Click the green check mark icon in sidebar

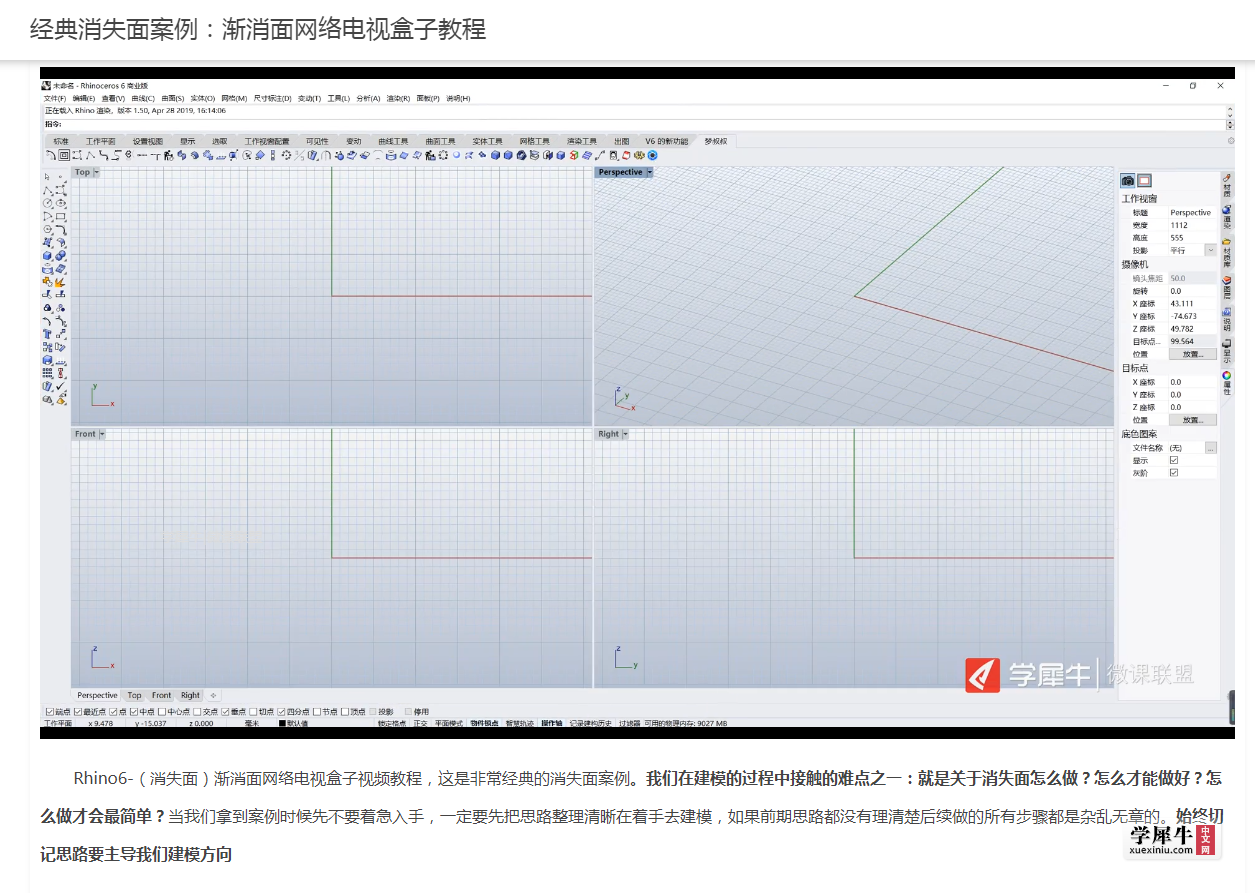tap(60, 386)
